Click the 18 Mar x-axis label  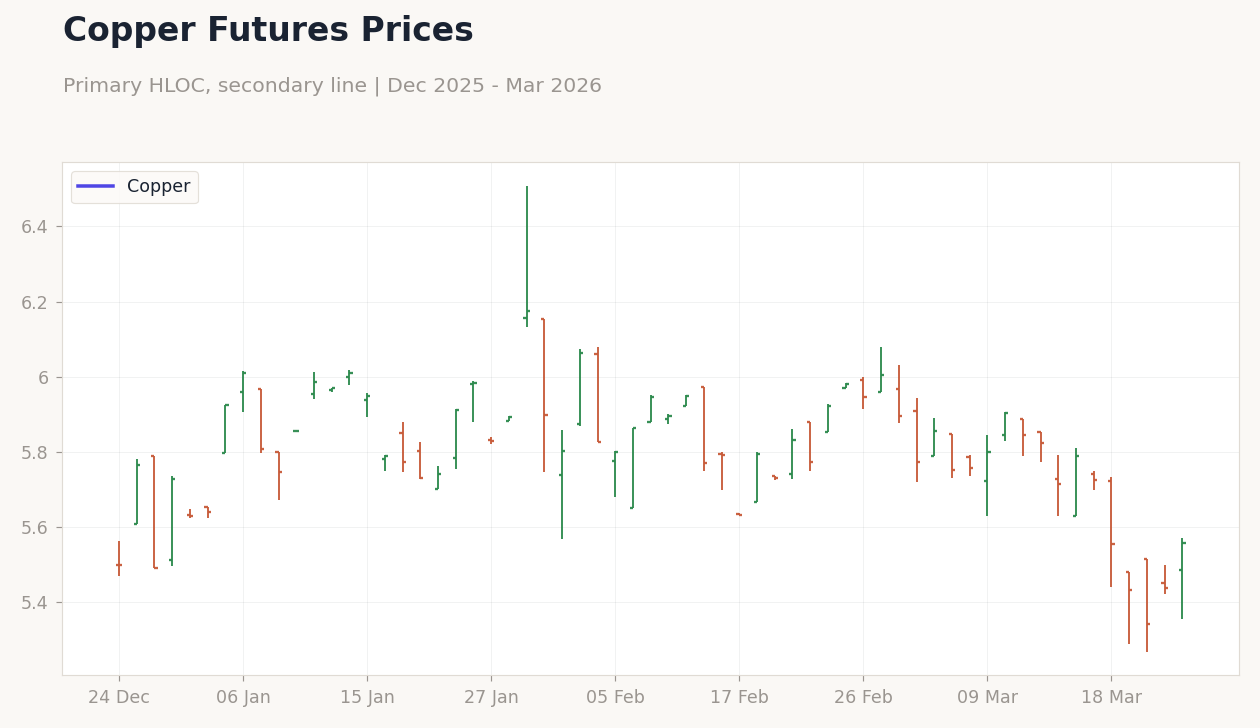pos(1111,698)
